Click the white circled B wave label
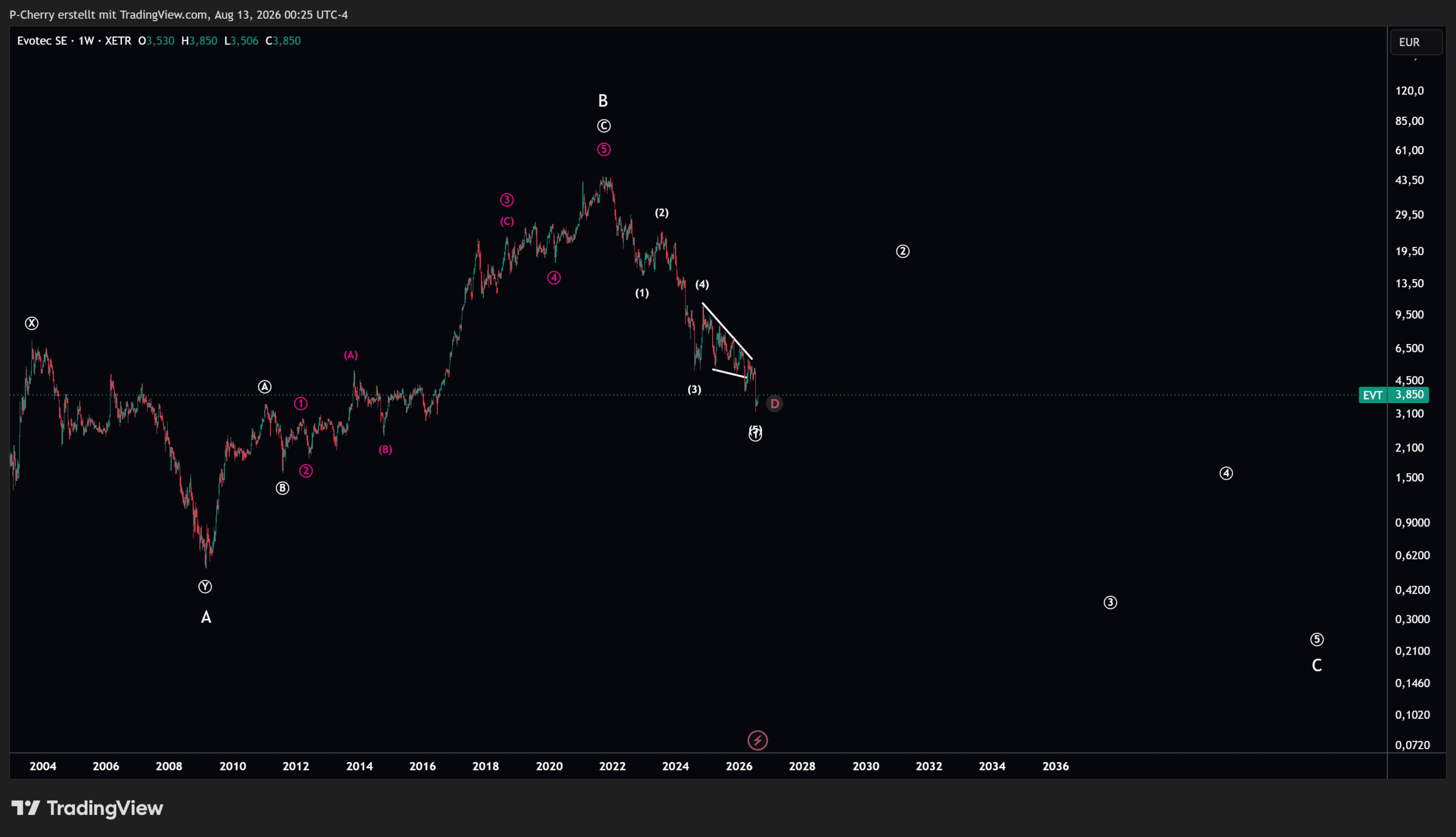 pos(282,488)
